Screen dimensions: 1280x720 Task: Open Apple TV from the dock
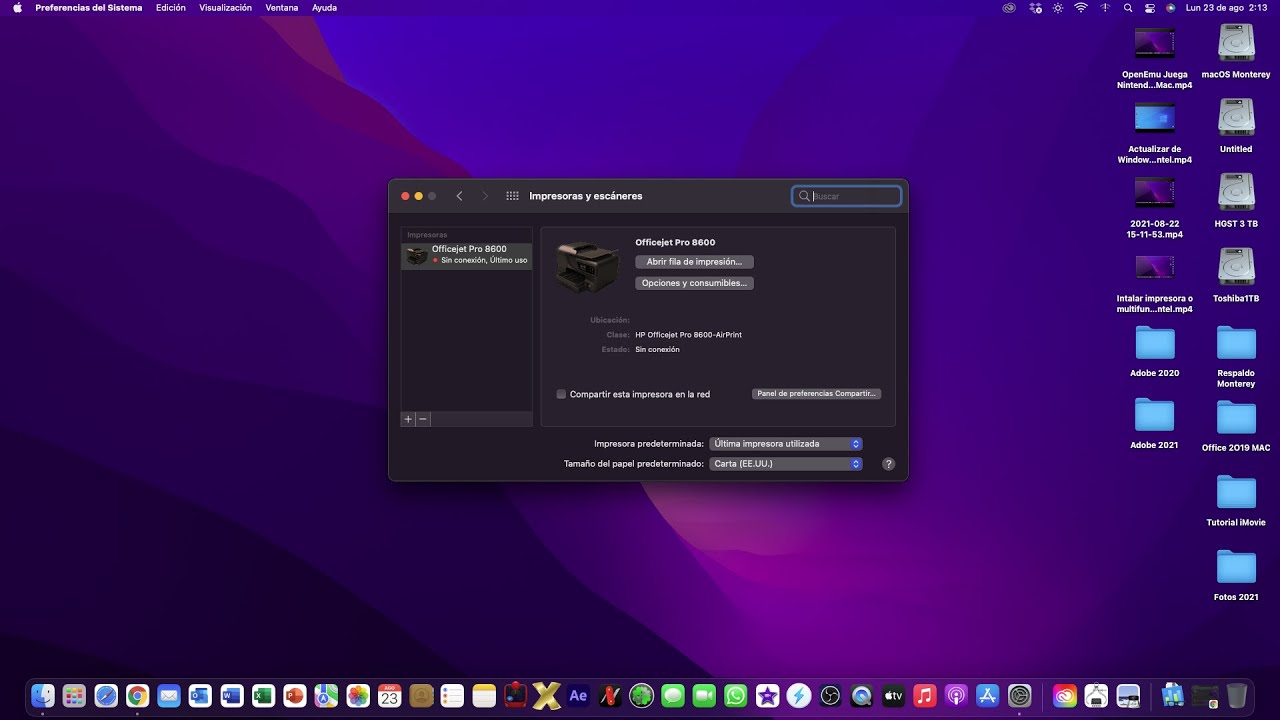coord(893,696)
